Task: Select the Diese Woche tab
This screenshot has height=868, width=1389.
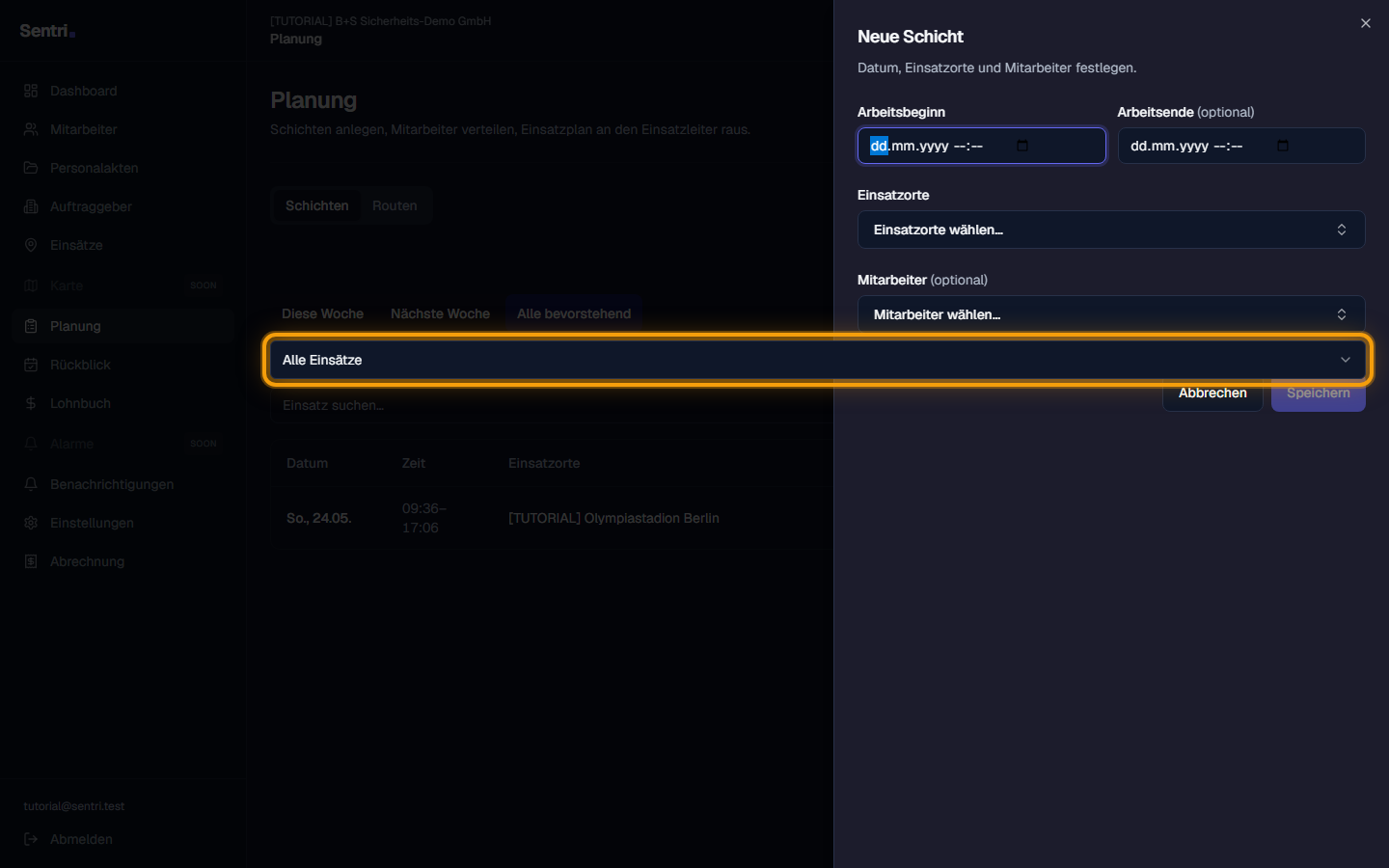Action: click(x=322, y=313)
